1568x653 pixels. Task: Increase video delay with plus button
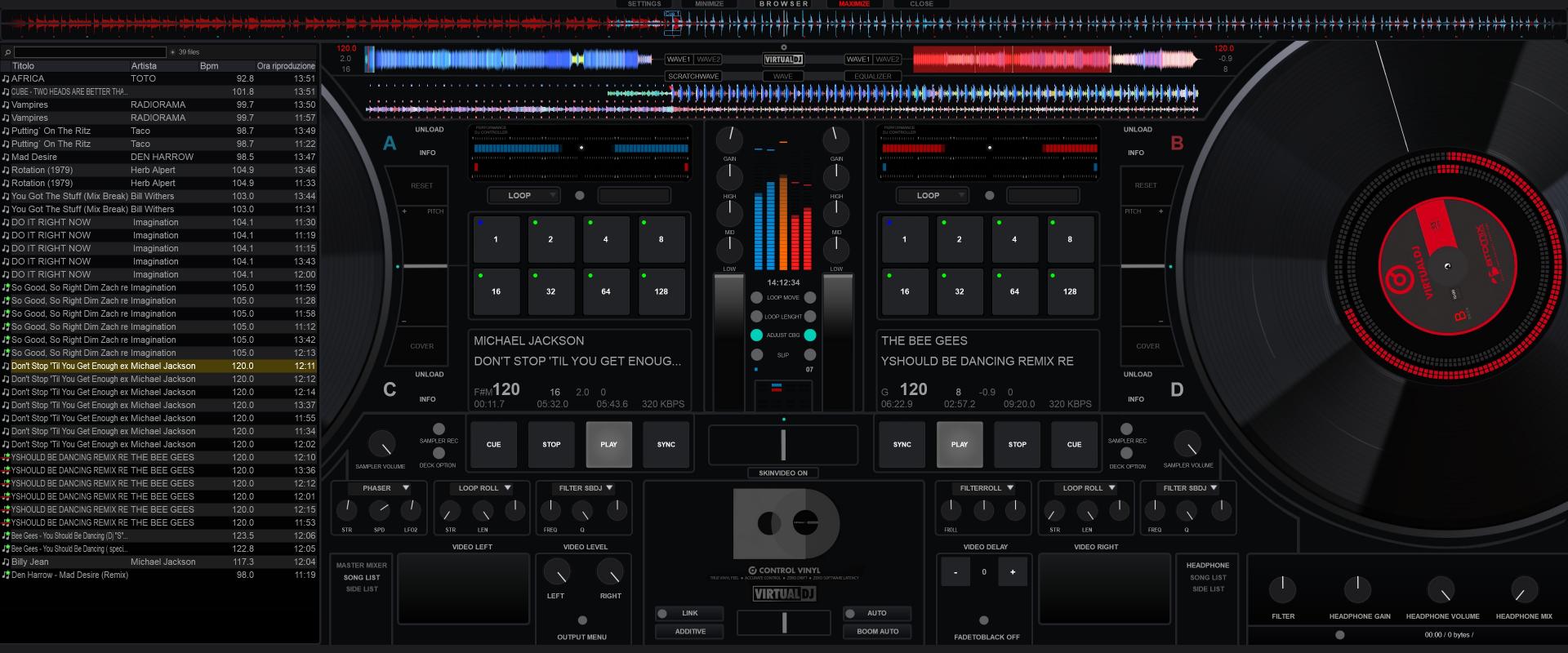tap(1013, 572)
